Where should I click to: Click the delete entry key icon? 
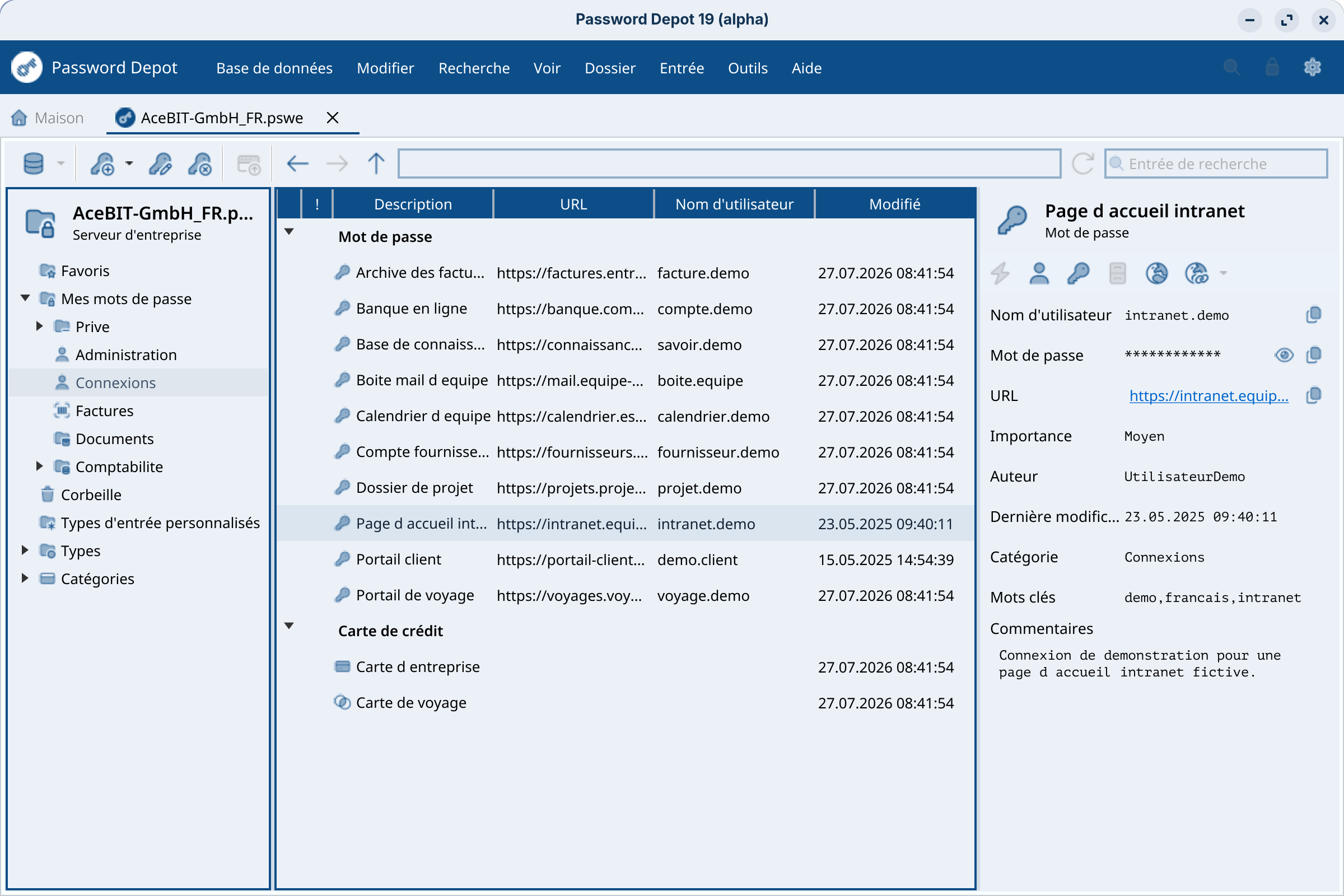click(x=200, y=164)
